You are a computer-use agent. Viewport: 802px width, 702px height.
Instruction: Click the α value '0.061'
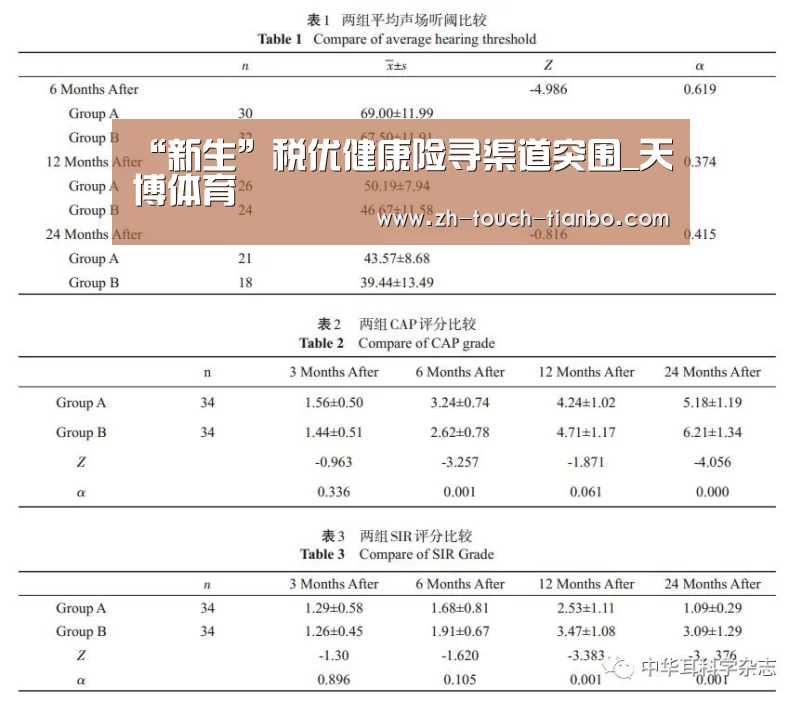coord(586,492)
